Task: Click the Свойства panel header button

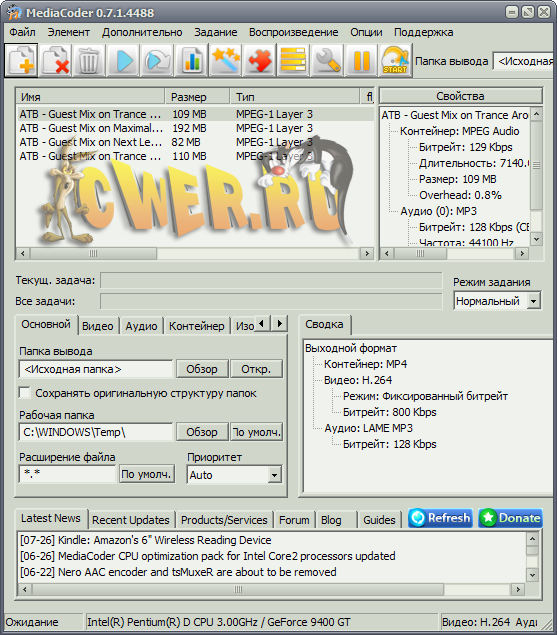Action: [x=461, y=96]
